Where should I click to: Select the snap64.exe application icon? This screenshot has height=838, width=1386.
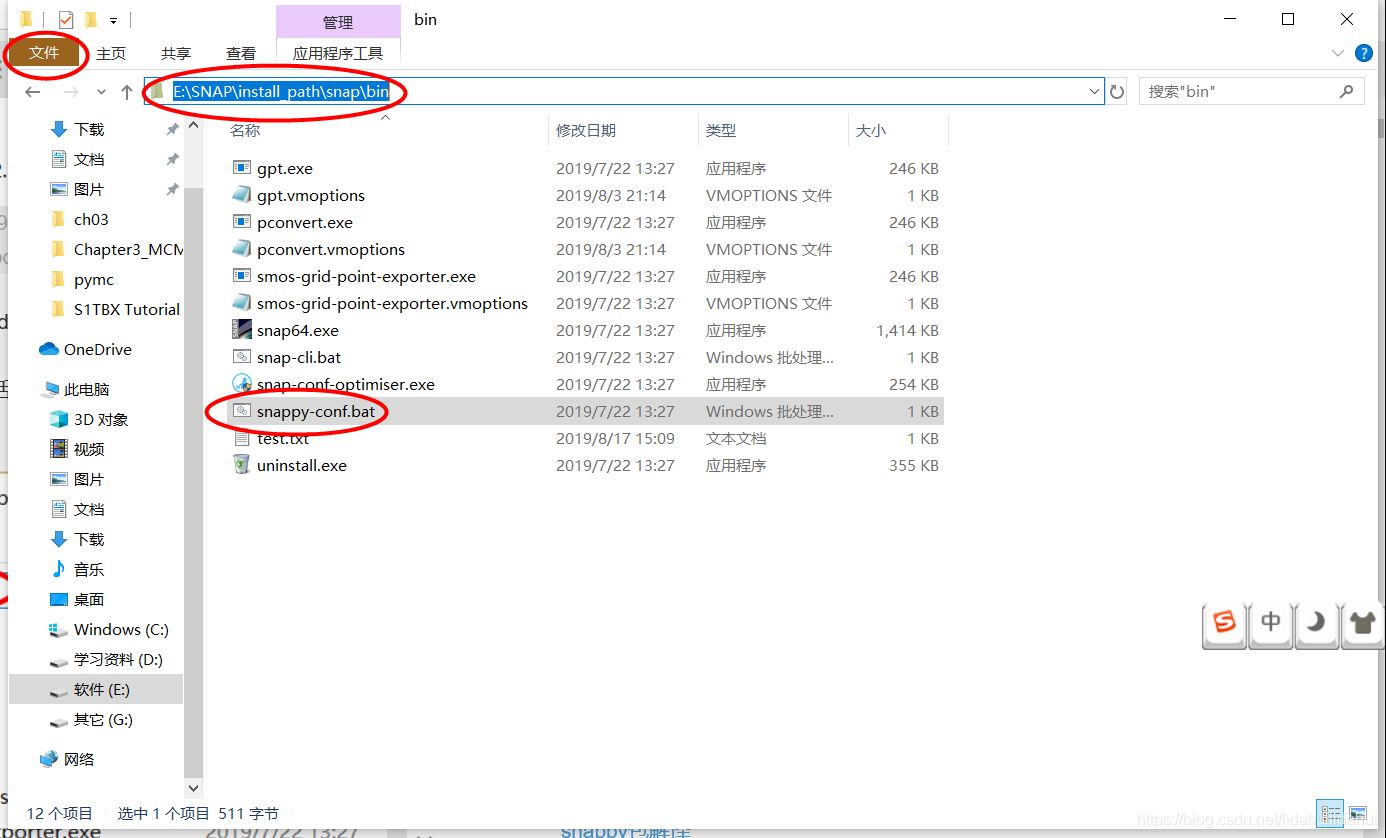(241, 330)
